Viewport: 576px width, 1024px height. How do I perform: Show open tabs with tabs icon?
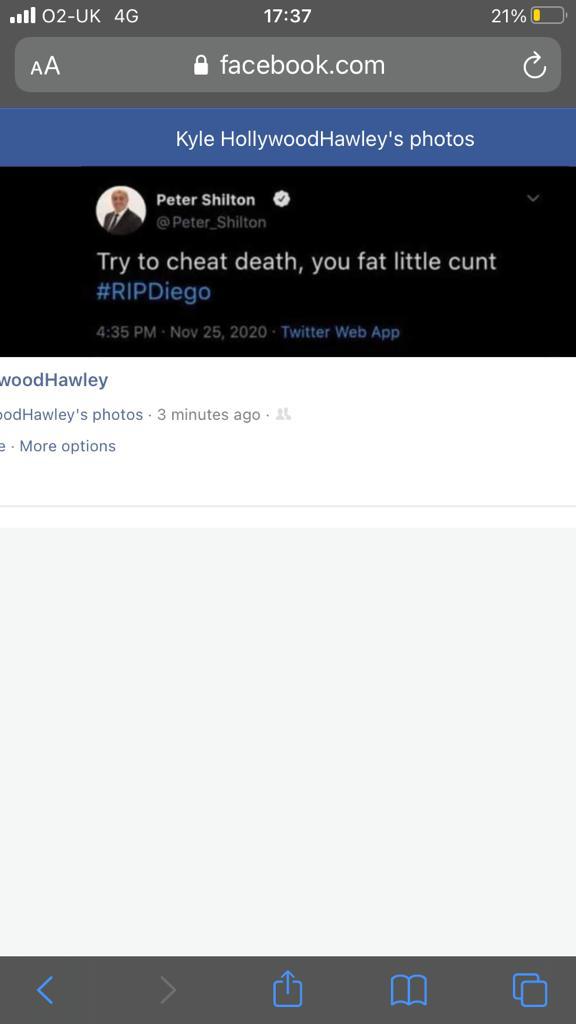pos(530,990)
